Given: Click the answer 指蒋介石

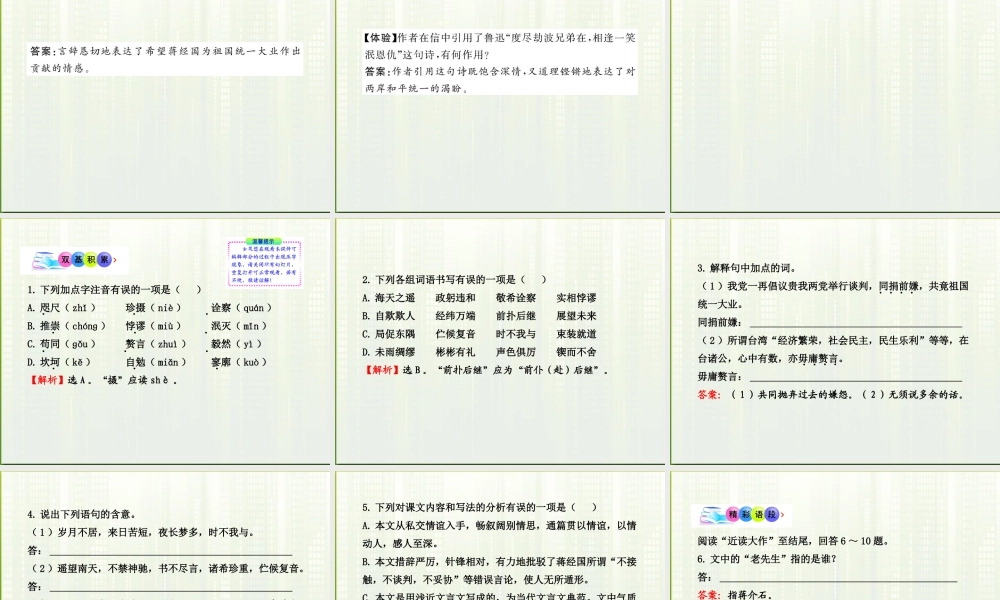Looking at the screenshot, I should click(749, 595).
